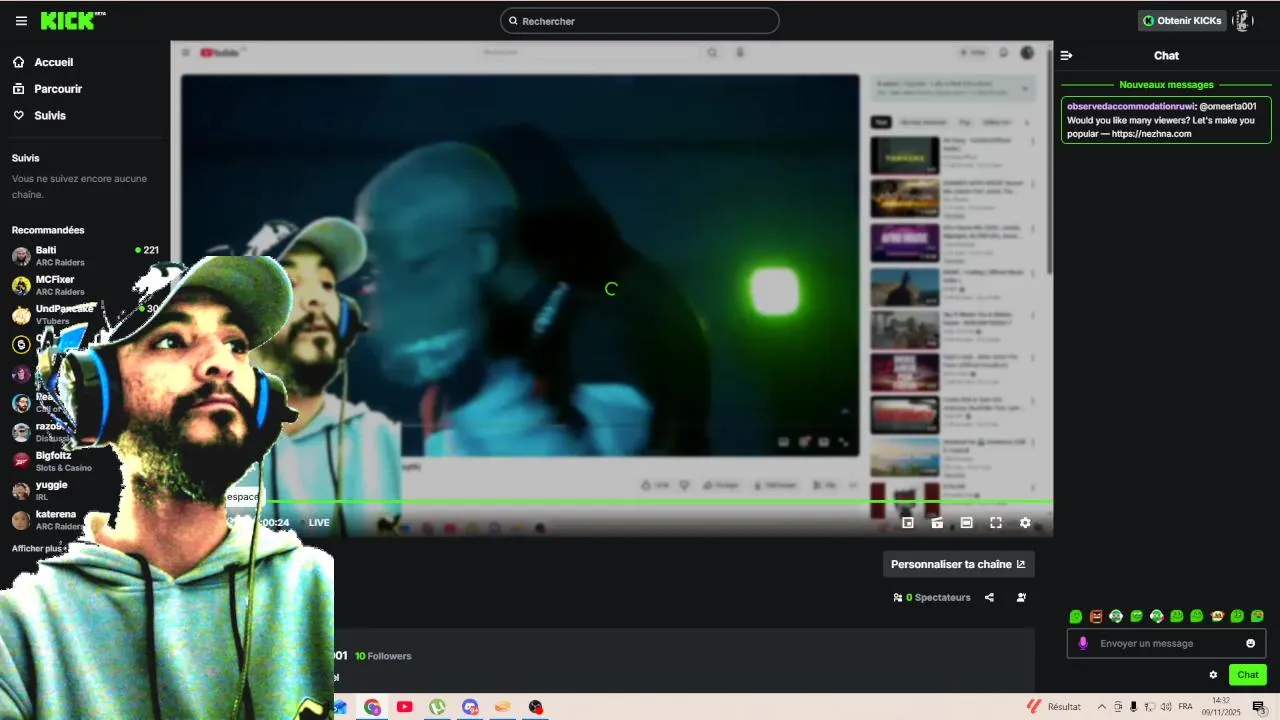Pick the first green Kick emote
The image size is (1280, 720).
(1076, 616)
